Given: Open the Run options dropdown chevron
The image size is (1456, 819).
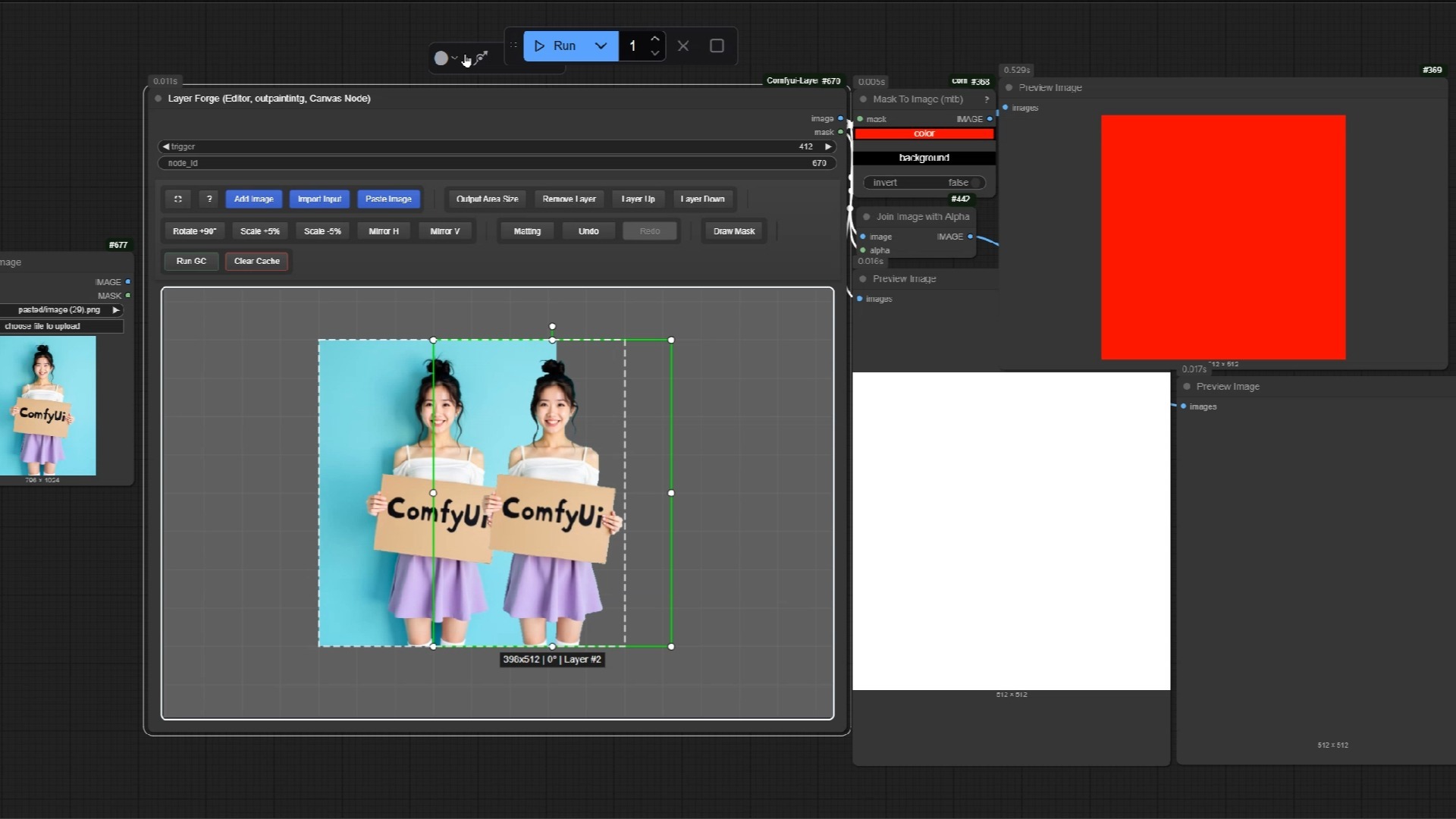Looking at the screenshot, I should (601, 45).
